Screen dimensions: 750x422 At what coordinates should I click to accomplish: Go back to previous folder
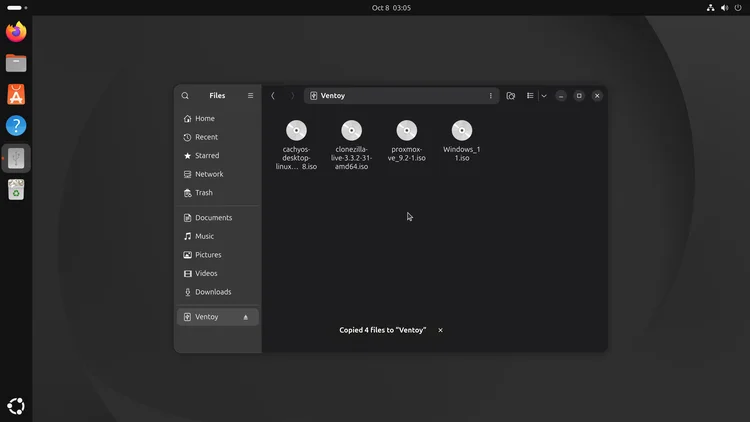coord(273,96)
